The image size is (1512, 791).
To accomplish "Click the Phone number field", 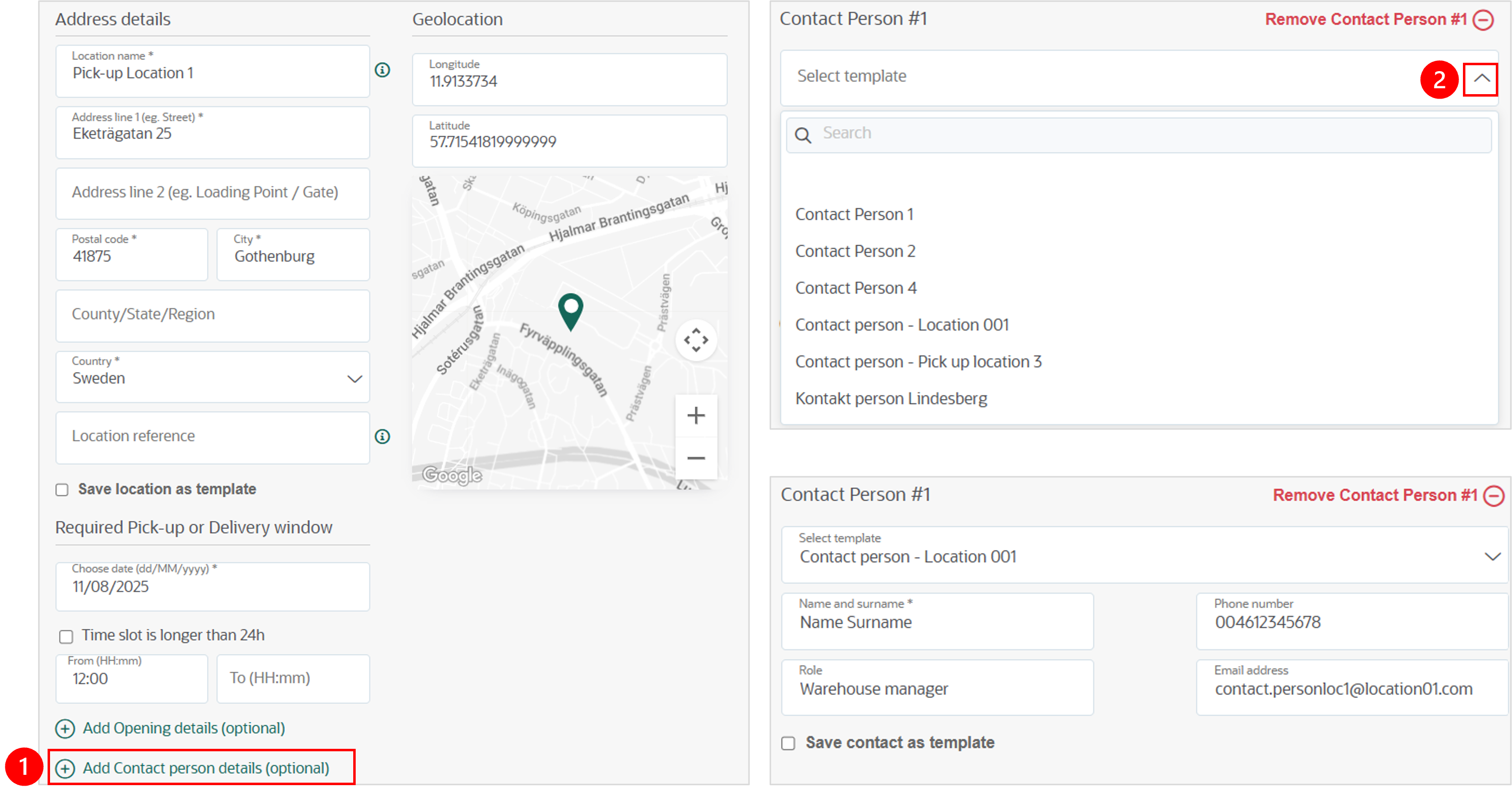I will point(1353,621).
